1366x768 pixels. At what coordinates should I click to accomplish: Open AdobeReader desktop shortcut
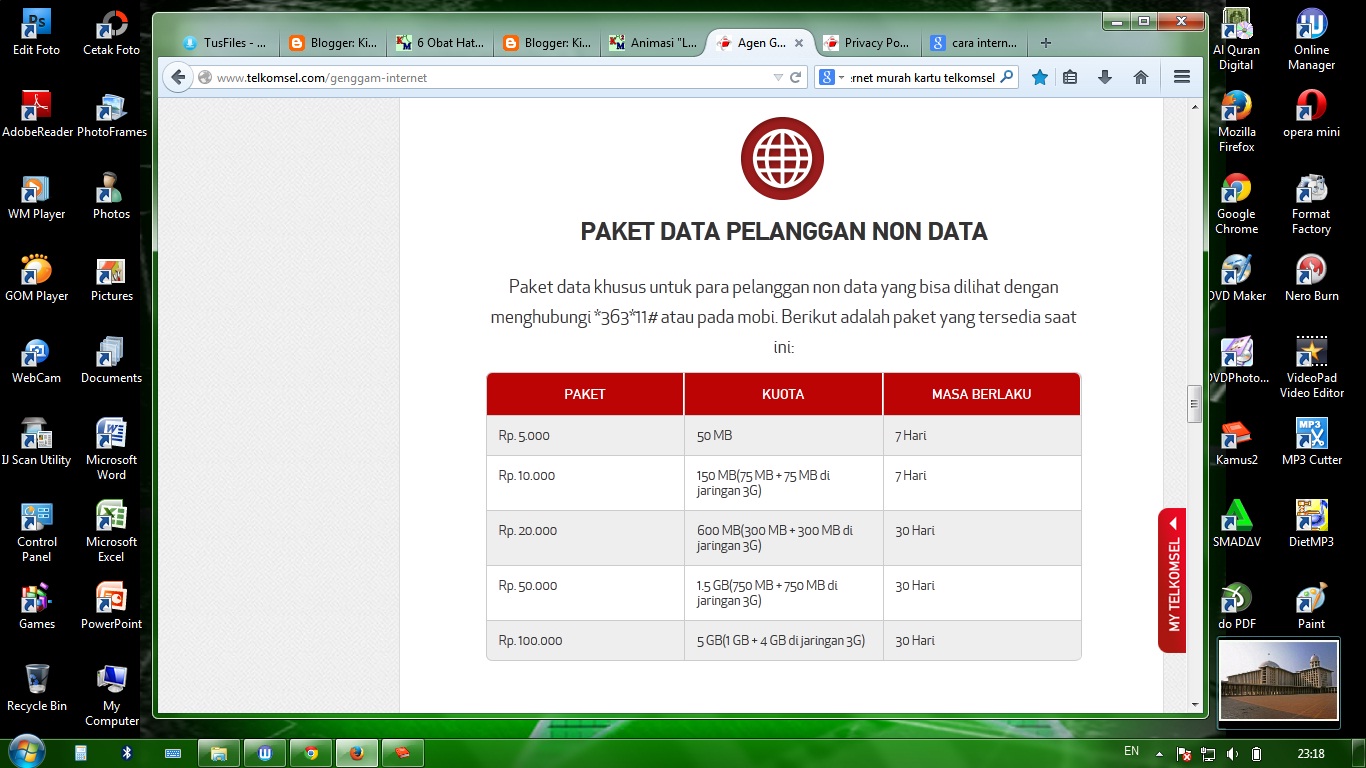pyautogui.click(x=37, y=114)
